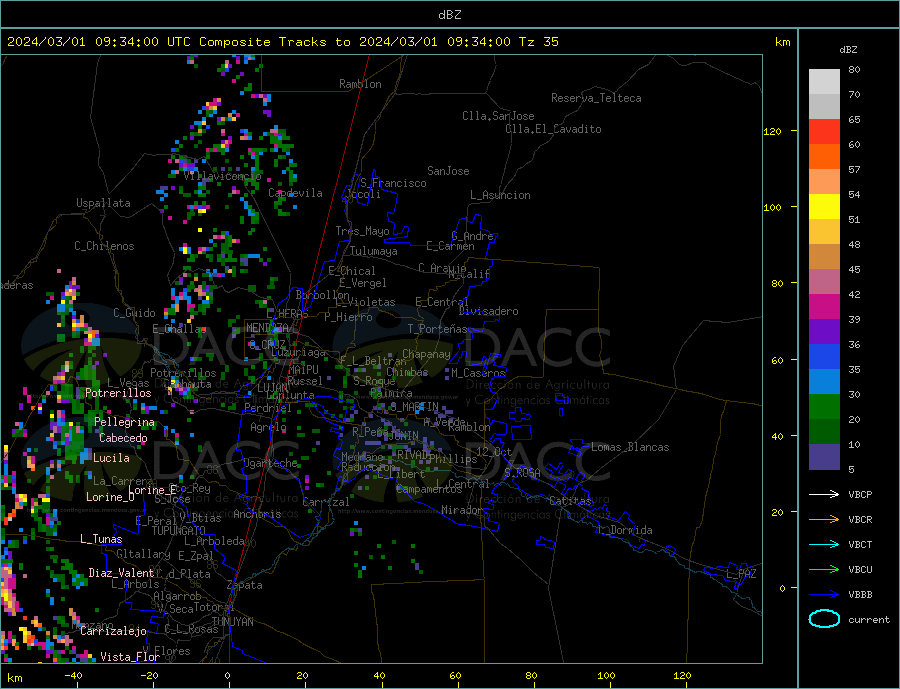
Task: Click the TUPUNGATO place label
Action: (x=179, y=531)
